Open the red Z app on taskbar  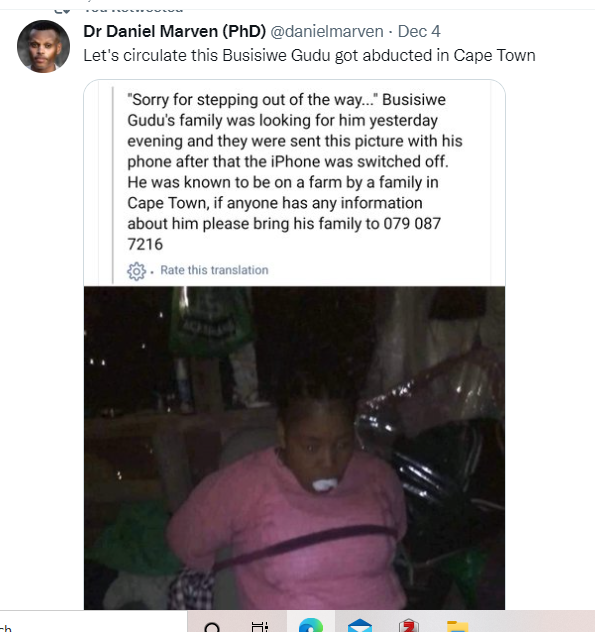pos(409,626)
